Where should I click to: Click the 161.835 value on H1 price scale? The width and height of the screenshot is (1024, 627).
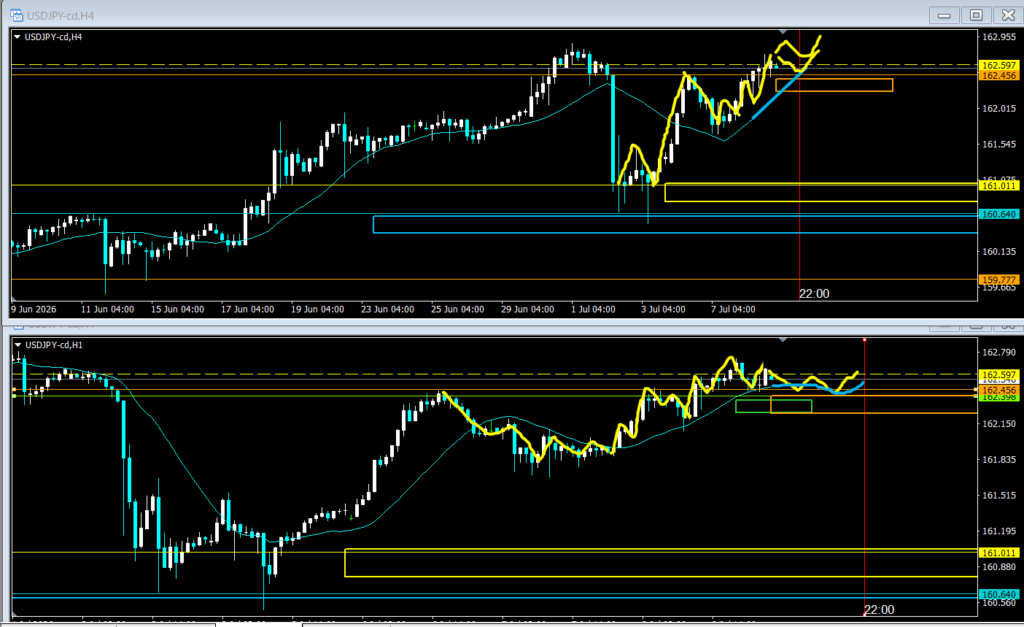pos(999,460)
